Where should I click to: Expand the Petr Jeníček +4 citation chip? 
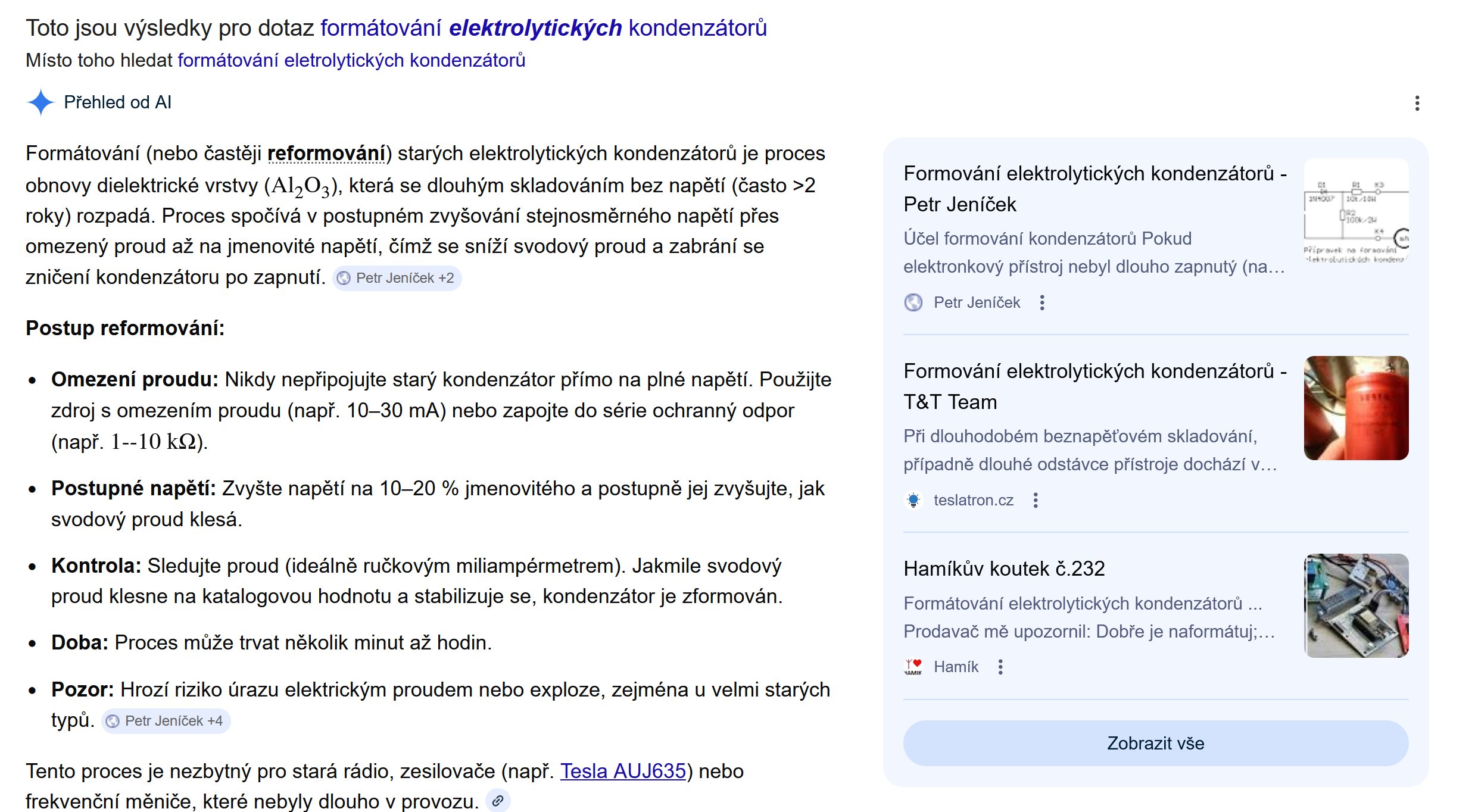point(166,721)
